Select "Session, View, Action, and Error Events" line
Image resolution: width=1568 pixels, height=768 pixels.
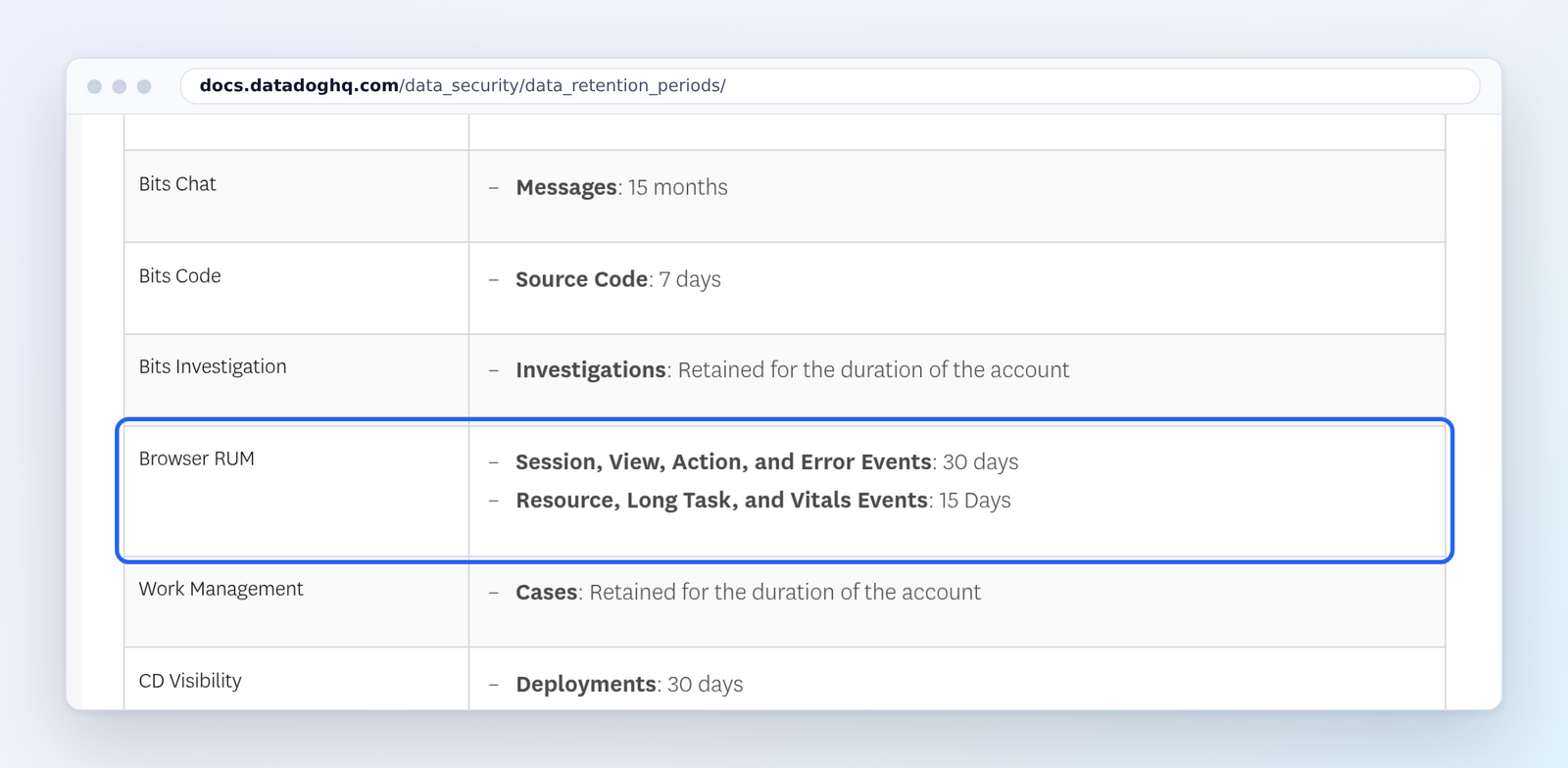(767, 462)
